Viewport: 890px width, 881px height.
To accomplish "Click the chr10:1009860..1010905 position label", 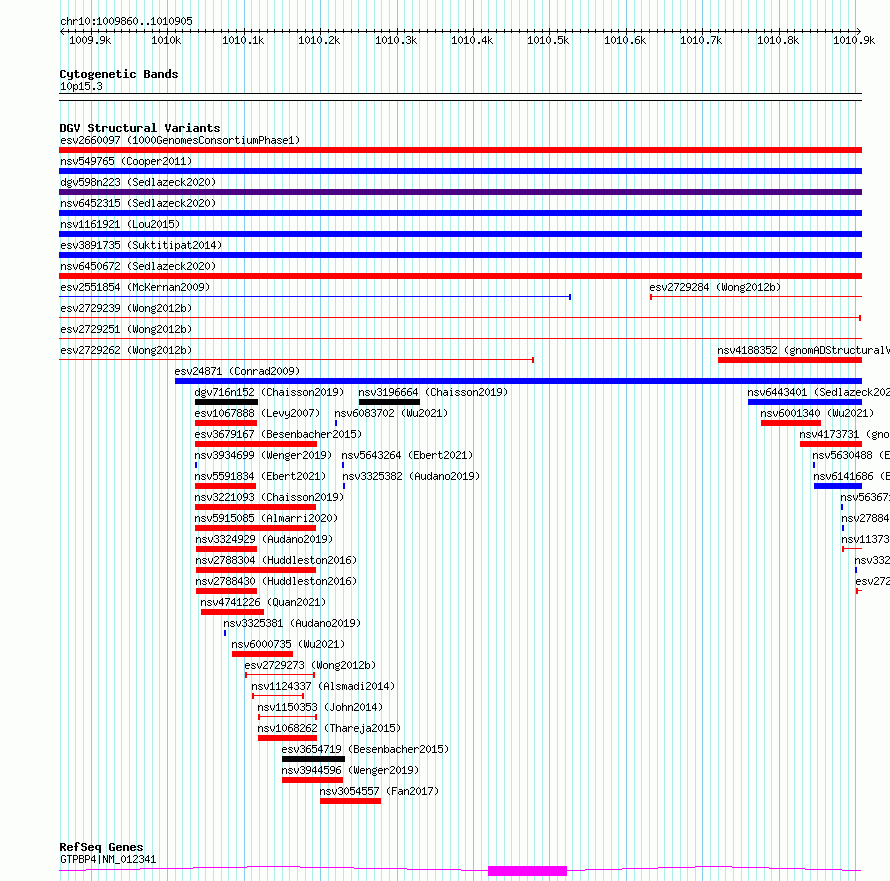I will tap(126, 21).
